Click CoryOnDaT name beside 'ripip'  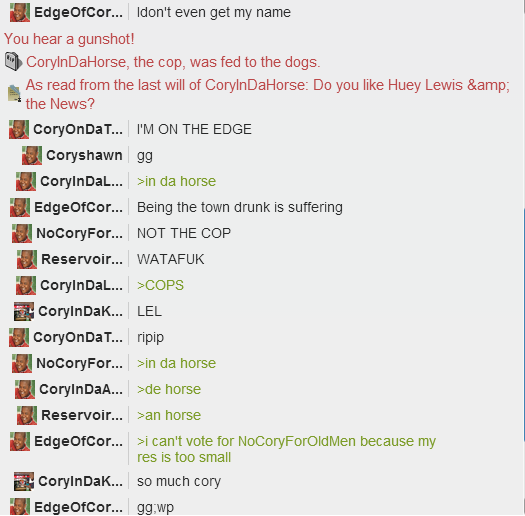click(78, 337)
